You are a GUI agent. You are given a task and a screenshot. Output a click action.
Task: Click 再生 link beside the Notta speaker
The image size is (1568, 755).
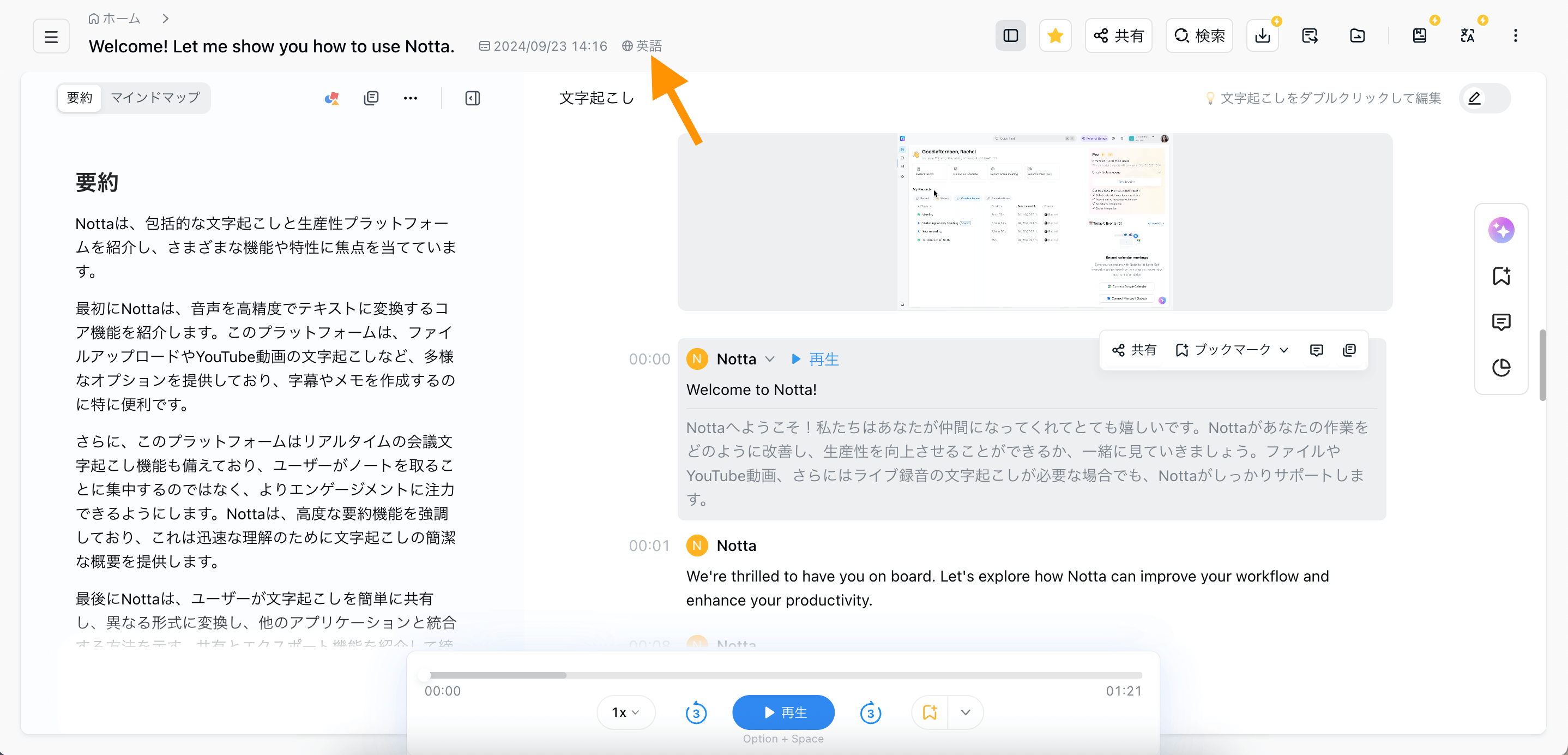click(x=815, y=359)
